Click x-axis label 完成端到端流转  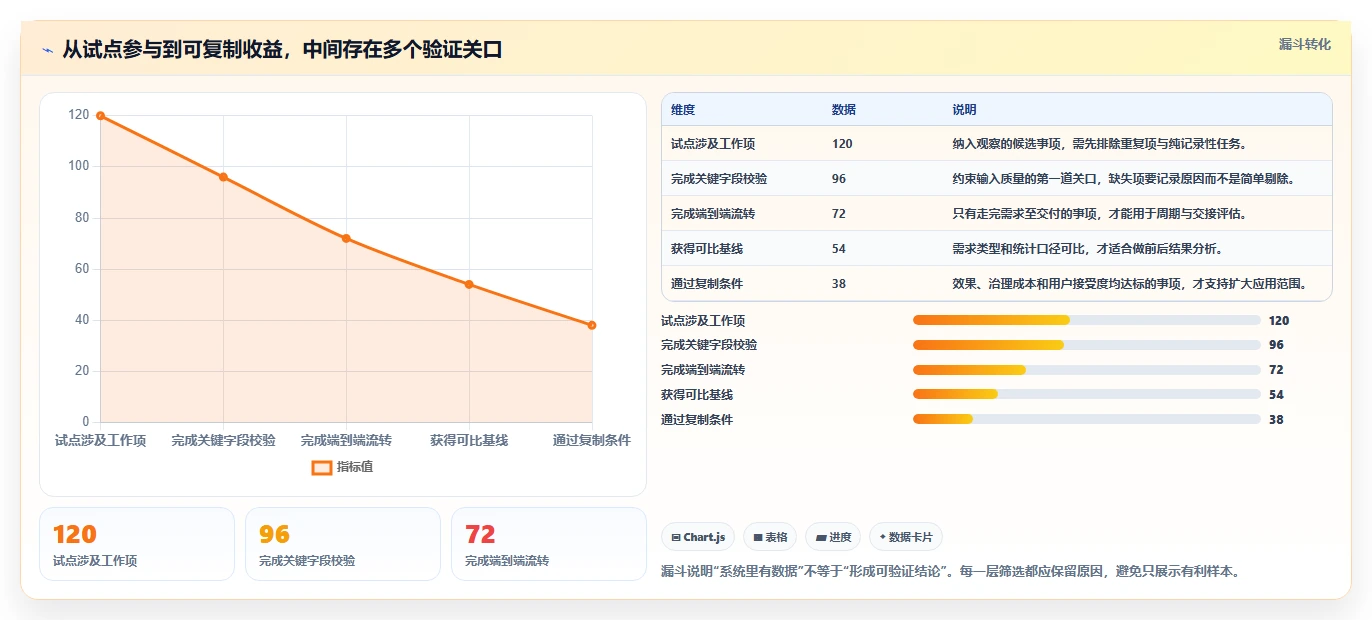346,440
